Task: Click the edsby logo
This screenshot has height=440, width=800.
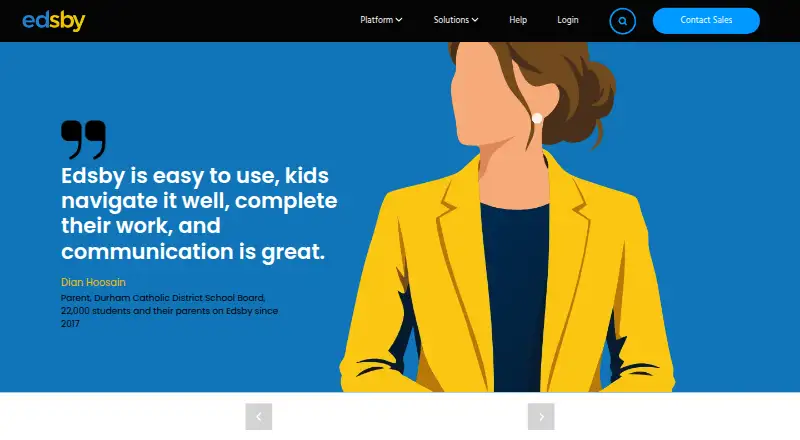Action: coord(54,21)
